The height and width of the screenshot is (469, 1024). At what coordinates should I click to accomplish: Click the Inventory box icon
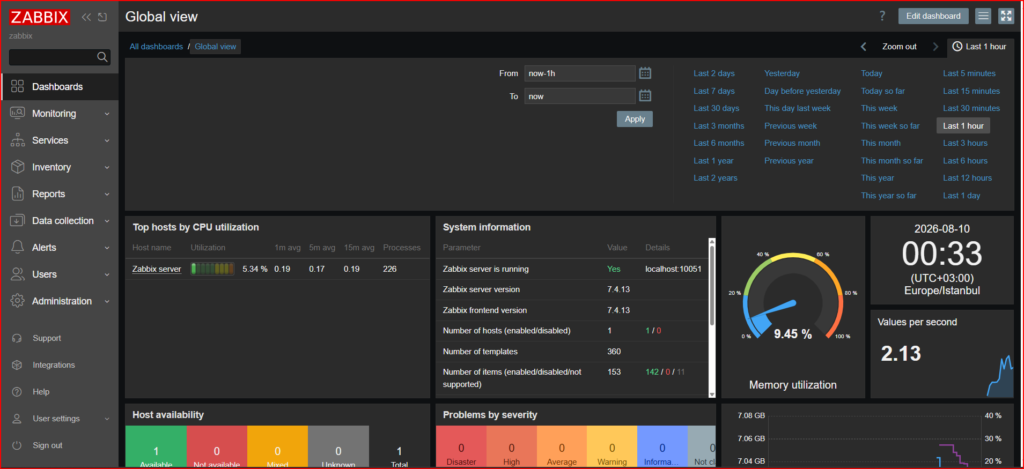[x=18, y=167]
